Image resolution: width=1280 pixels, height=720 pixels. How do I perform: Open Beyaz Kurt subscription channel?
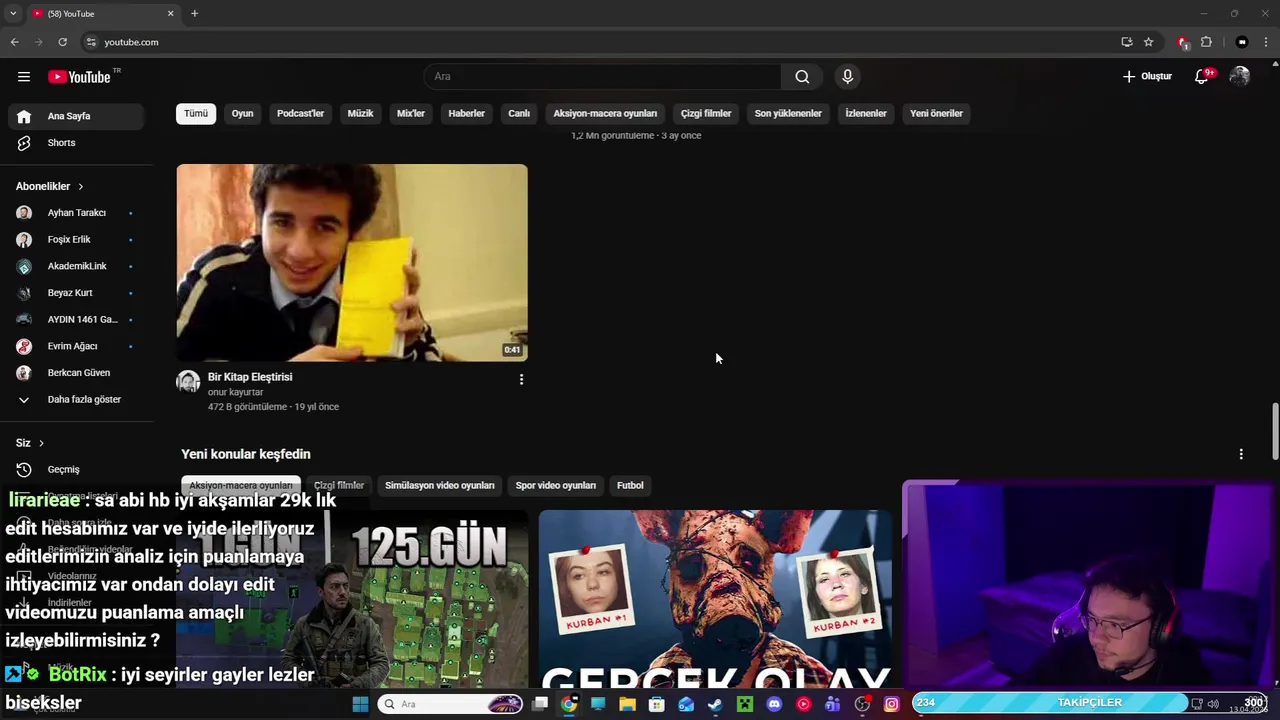76,293
